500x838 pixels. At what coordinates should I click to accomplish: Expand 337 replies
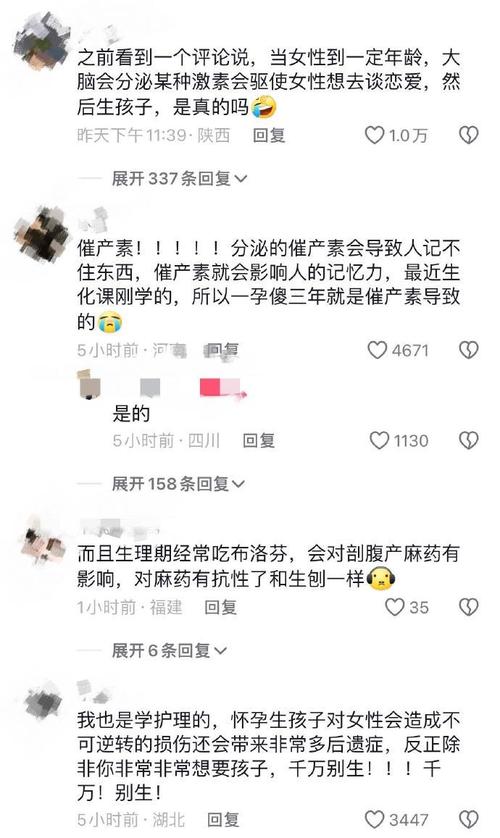179,178
